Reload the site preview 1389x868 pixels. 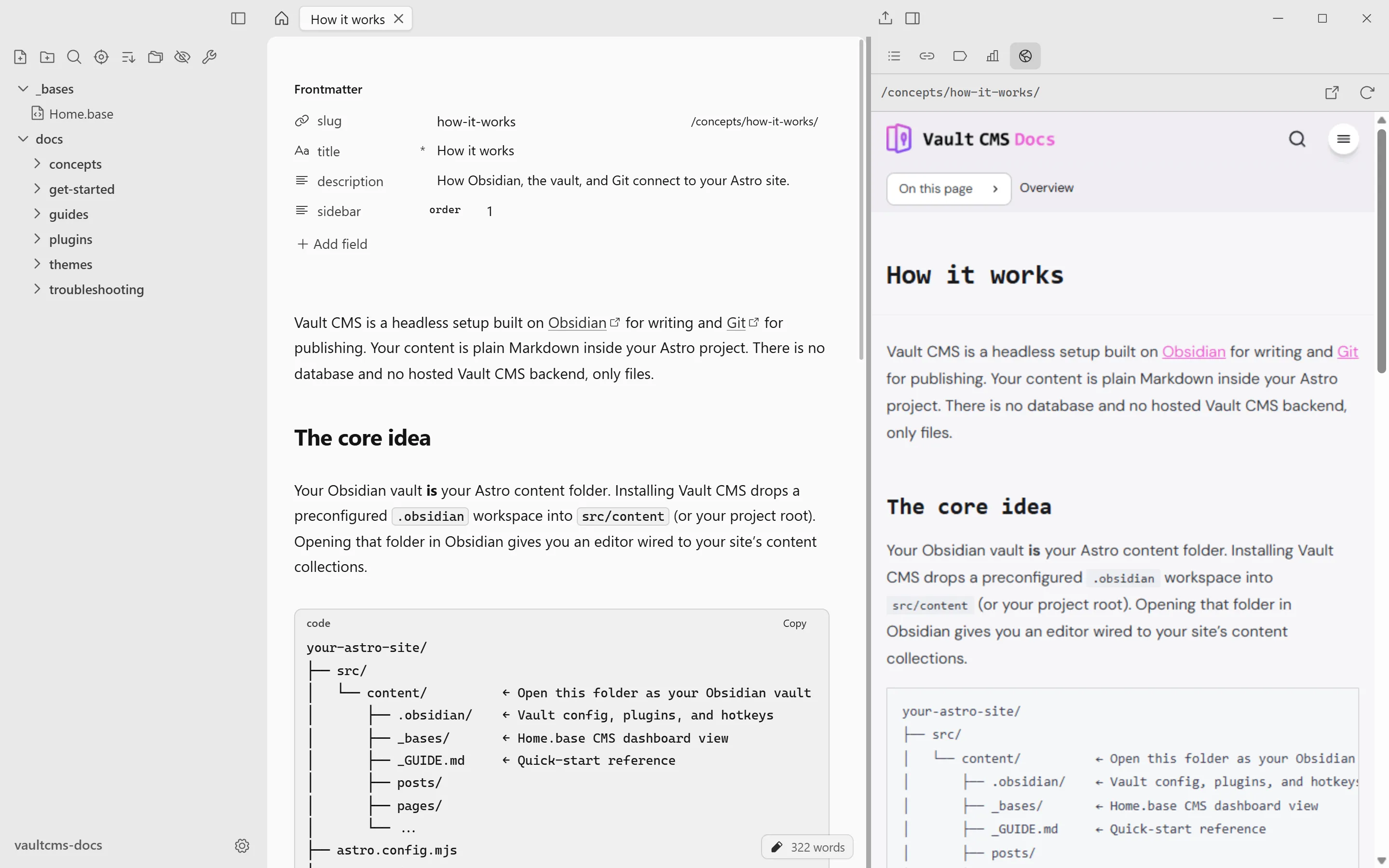1367,93
